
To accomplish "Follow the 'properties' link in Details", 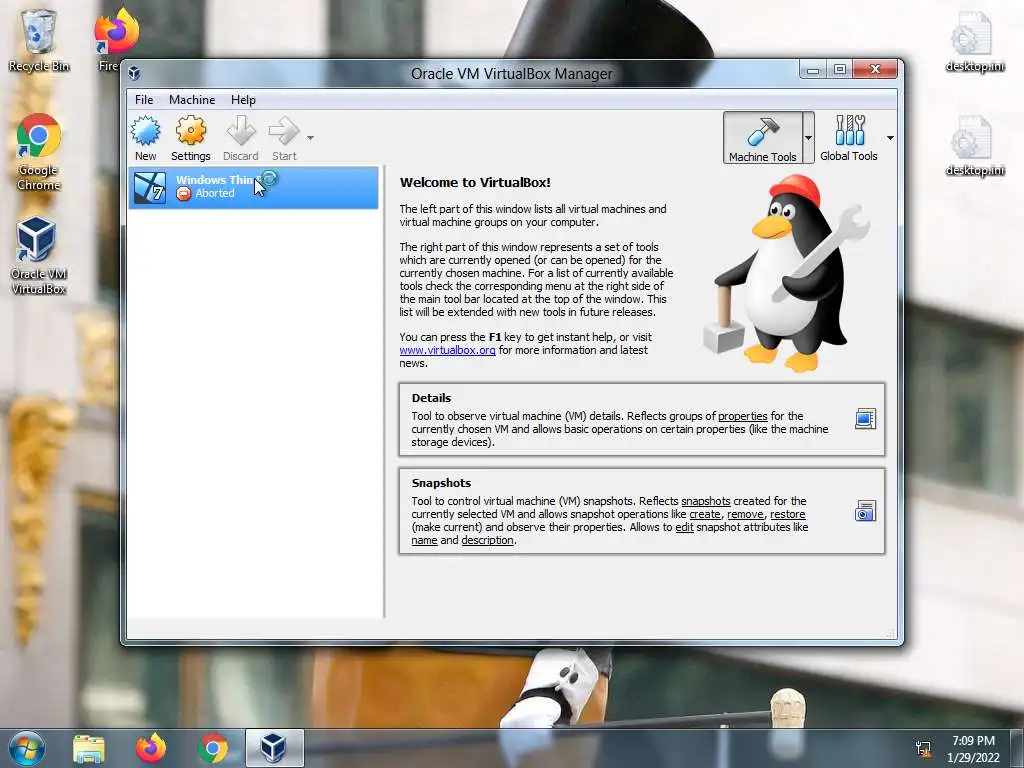I will [x=743, y=416].
